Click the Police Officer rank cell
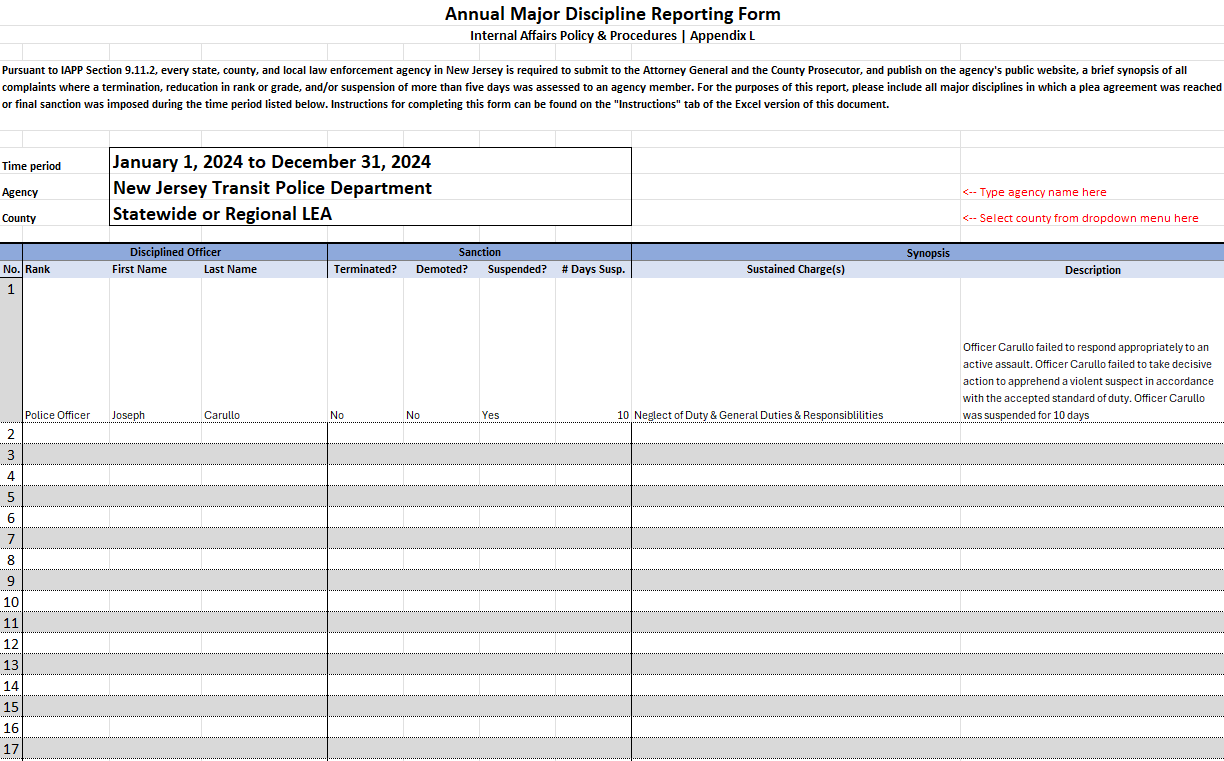1224x761 pixels. (66, 350)
